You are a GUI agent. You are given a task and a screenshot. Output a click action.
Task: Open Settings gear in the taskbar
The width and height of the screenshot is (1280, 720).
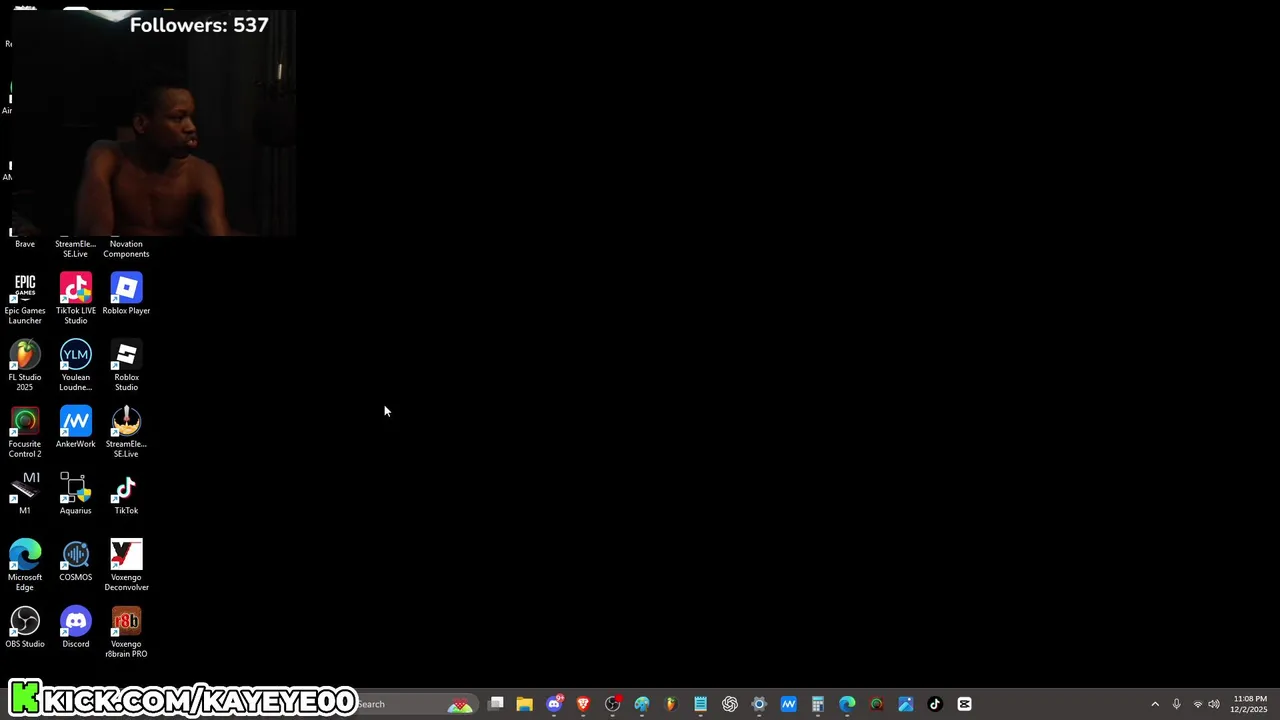[x=759, y=704]
